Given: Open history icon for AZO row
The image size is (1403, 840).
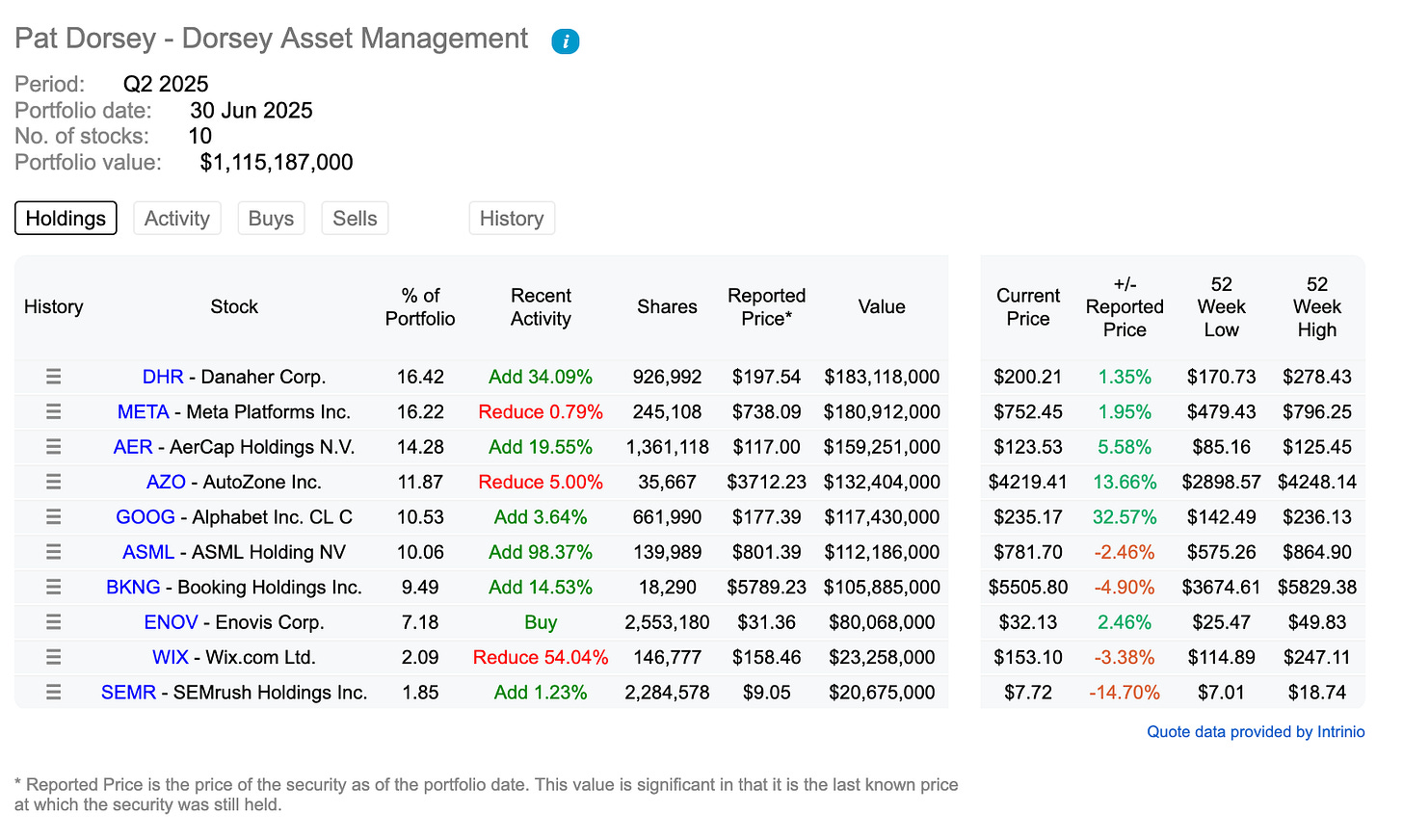Looking at the screenshot, I should tap(53, 482).
